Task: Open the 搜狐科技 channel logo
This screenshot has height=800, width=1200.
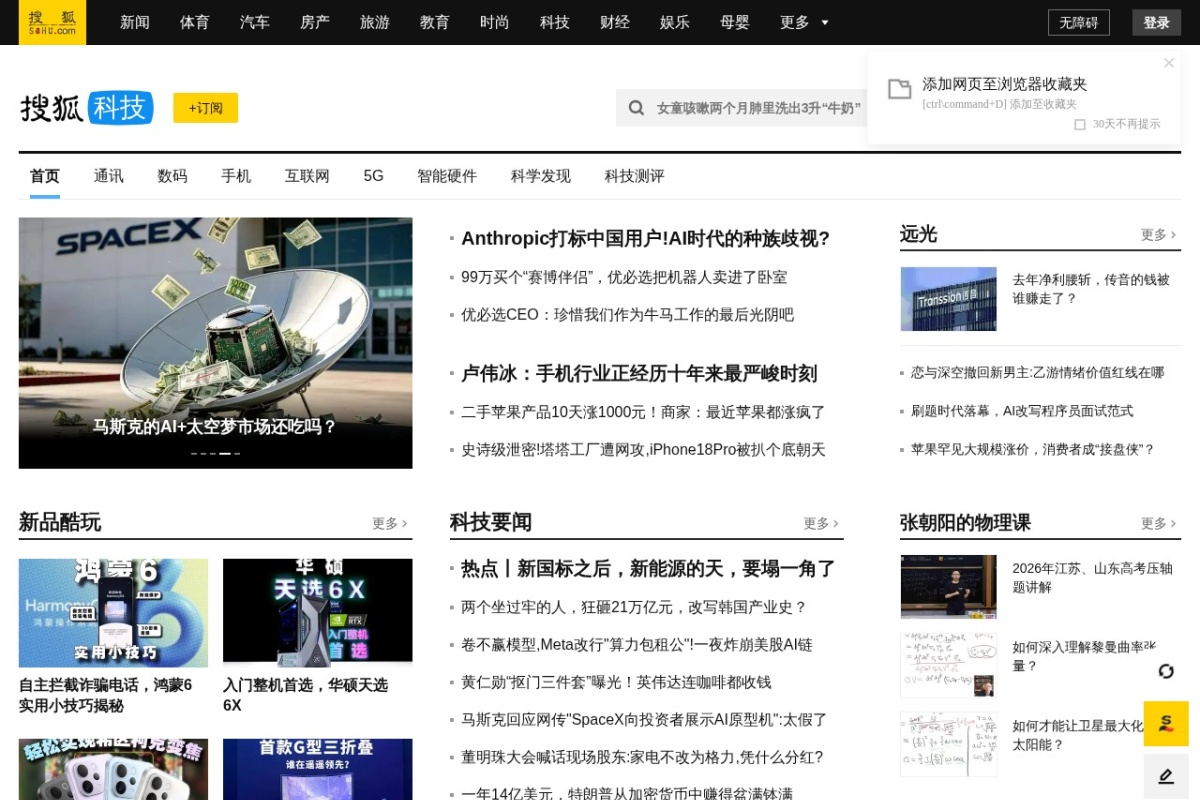Action: [86, 108]
